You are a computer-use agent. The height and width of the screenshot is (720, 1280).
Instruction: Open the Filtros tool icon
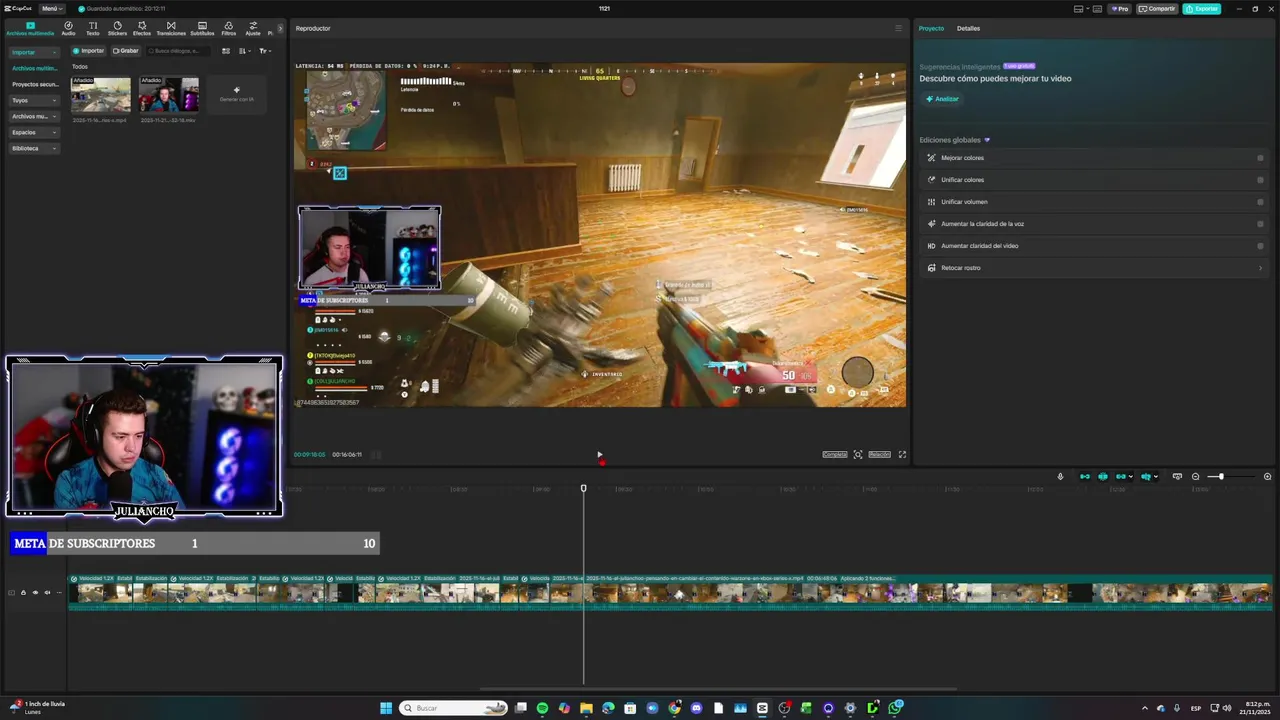pos(229,28)
